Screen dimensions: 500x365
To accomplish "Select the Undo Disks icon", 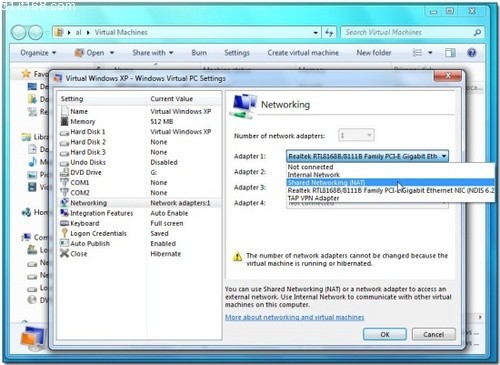I will click(x=65, y=163).
